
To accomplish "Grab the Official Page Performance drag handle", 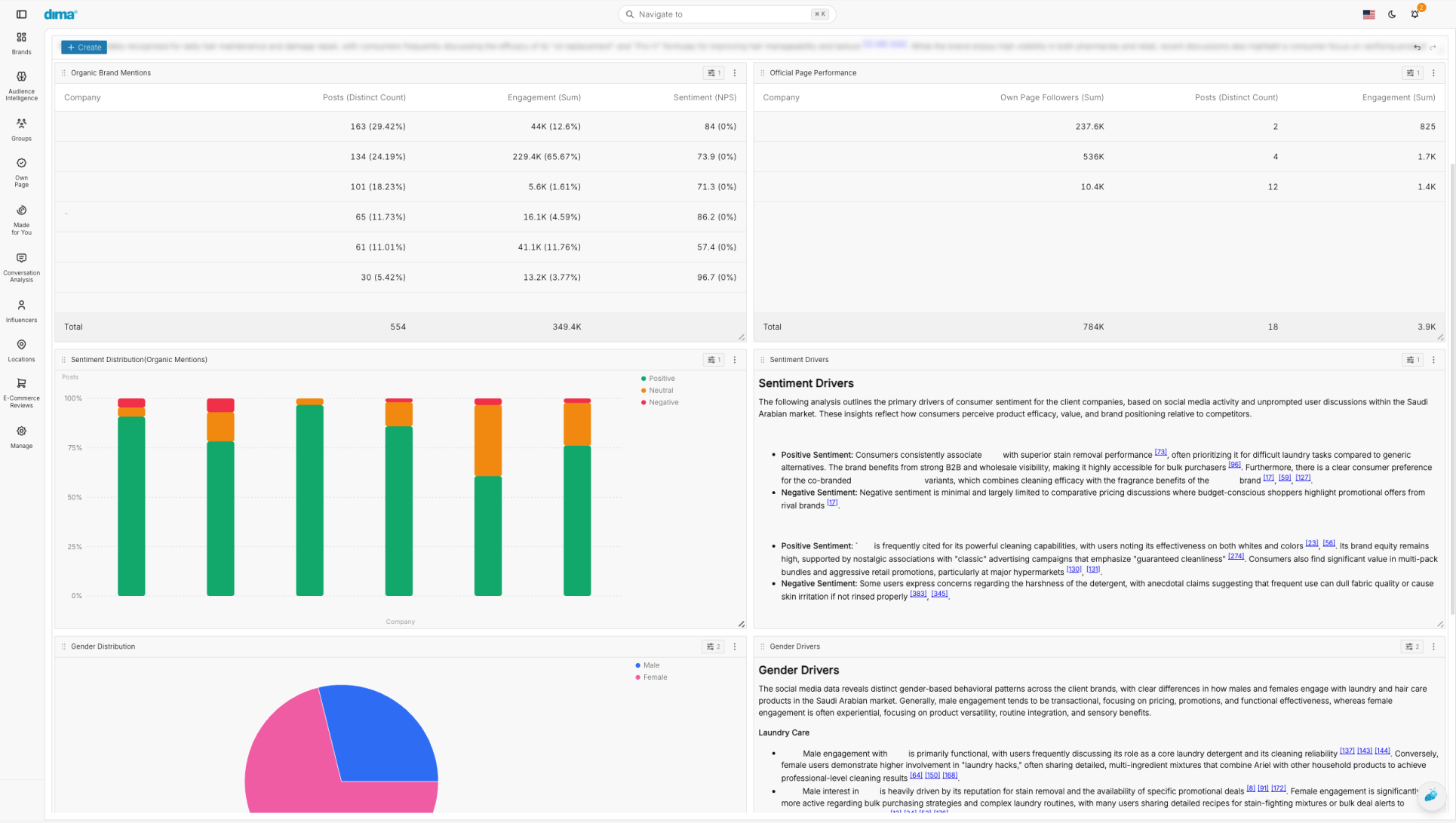I will tap(762, 73).
